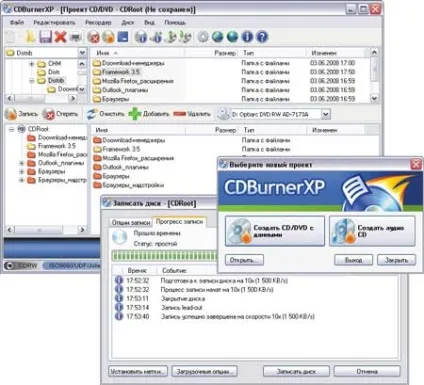The height and width of the screenshot is (385, 424).
Task: Open the Помощь menu
Action: [x=175, y=23]
